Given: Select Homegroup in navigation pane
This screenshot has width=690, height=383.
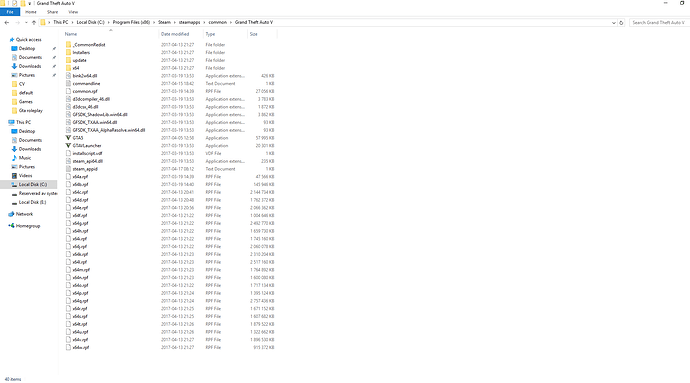Looking at the screenshot, I should pos(28,226).
